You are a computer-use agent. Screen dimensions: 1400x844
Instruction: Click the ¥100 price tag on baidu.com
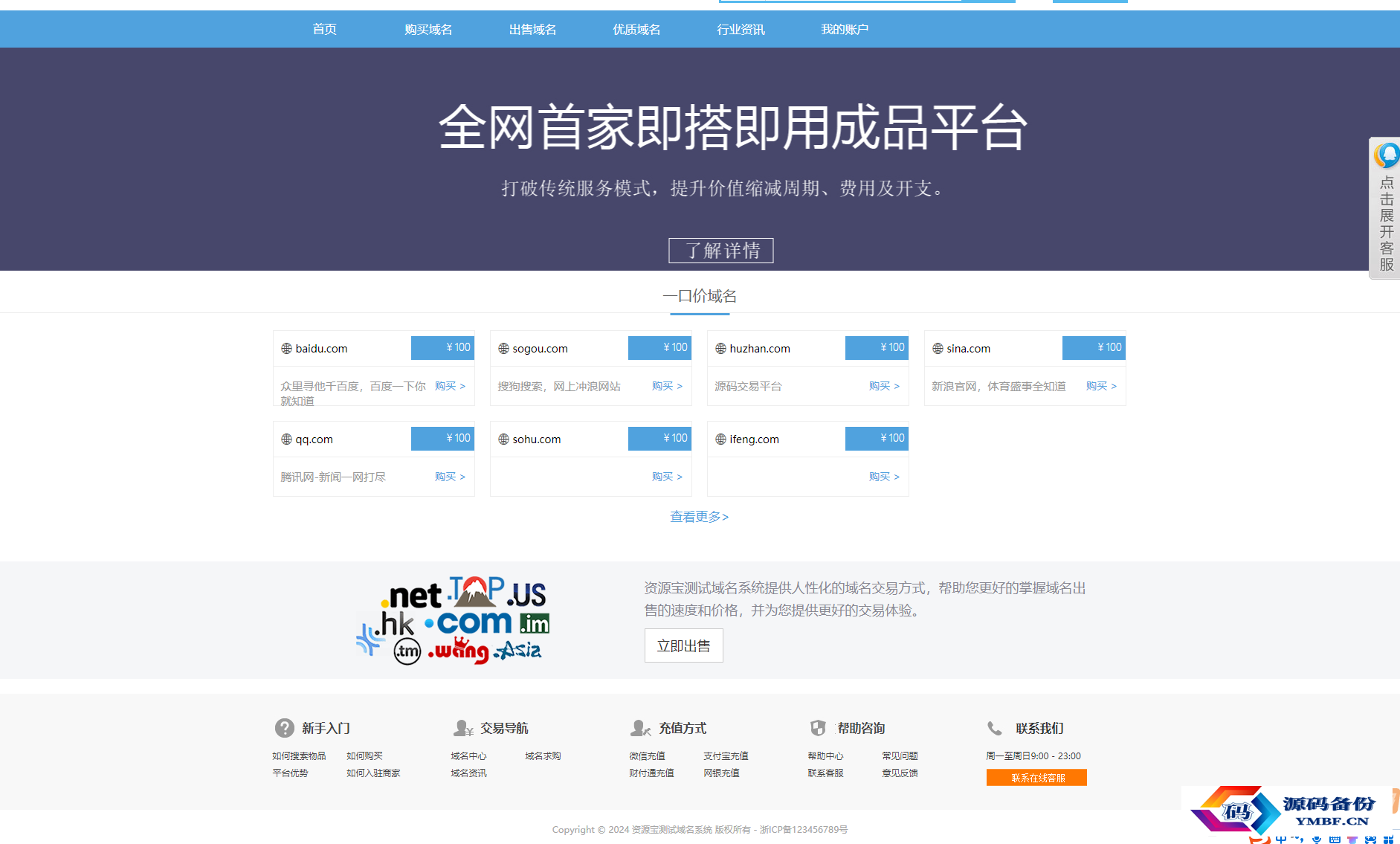coord(443,347)
